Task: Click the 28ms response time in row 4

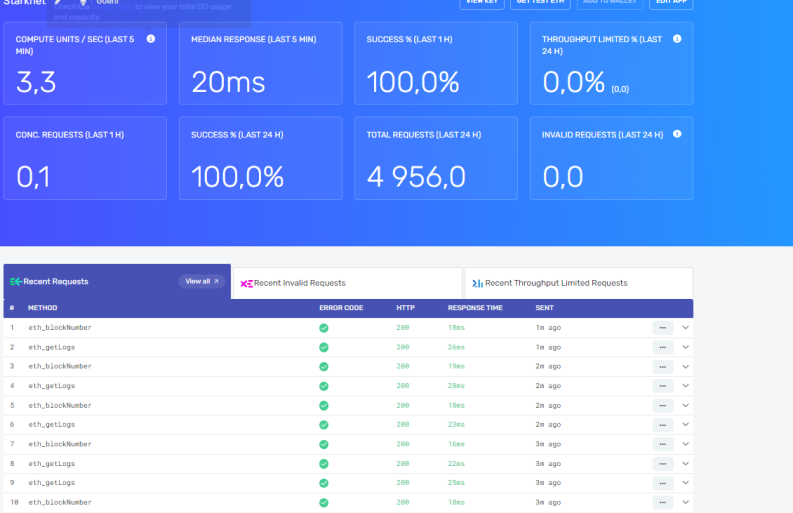Action: click(x=456, y=386)
